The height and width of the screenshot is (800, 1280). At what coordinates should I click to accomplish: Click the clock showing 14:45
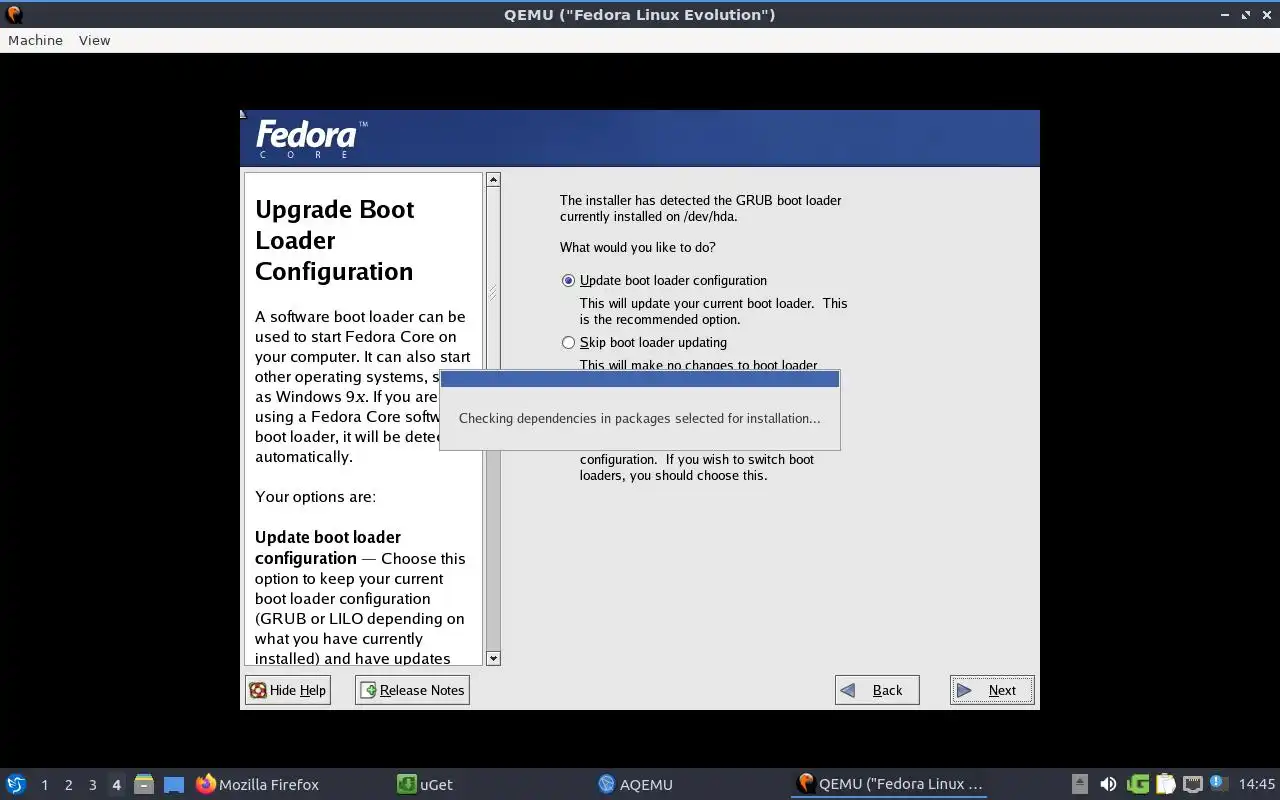coord(1257,784)
